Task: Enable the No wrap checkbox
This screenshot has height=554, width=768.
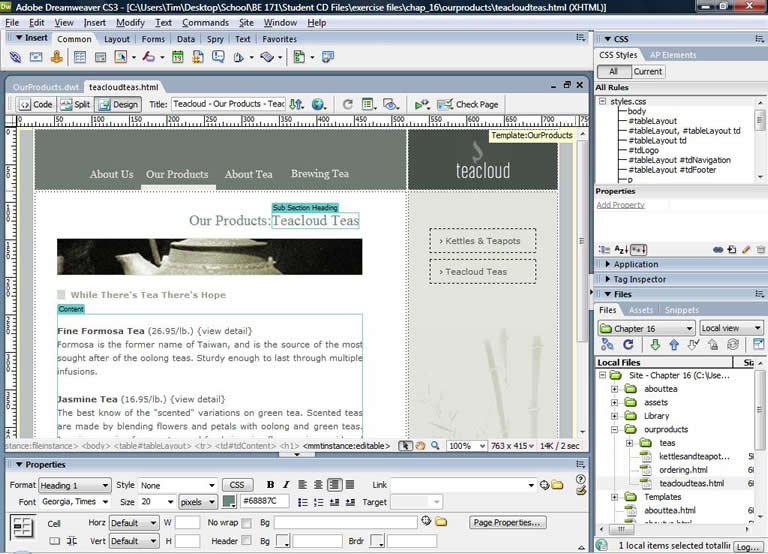Action: 246,523
